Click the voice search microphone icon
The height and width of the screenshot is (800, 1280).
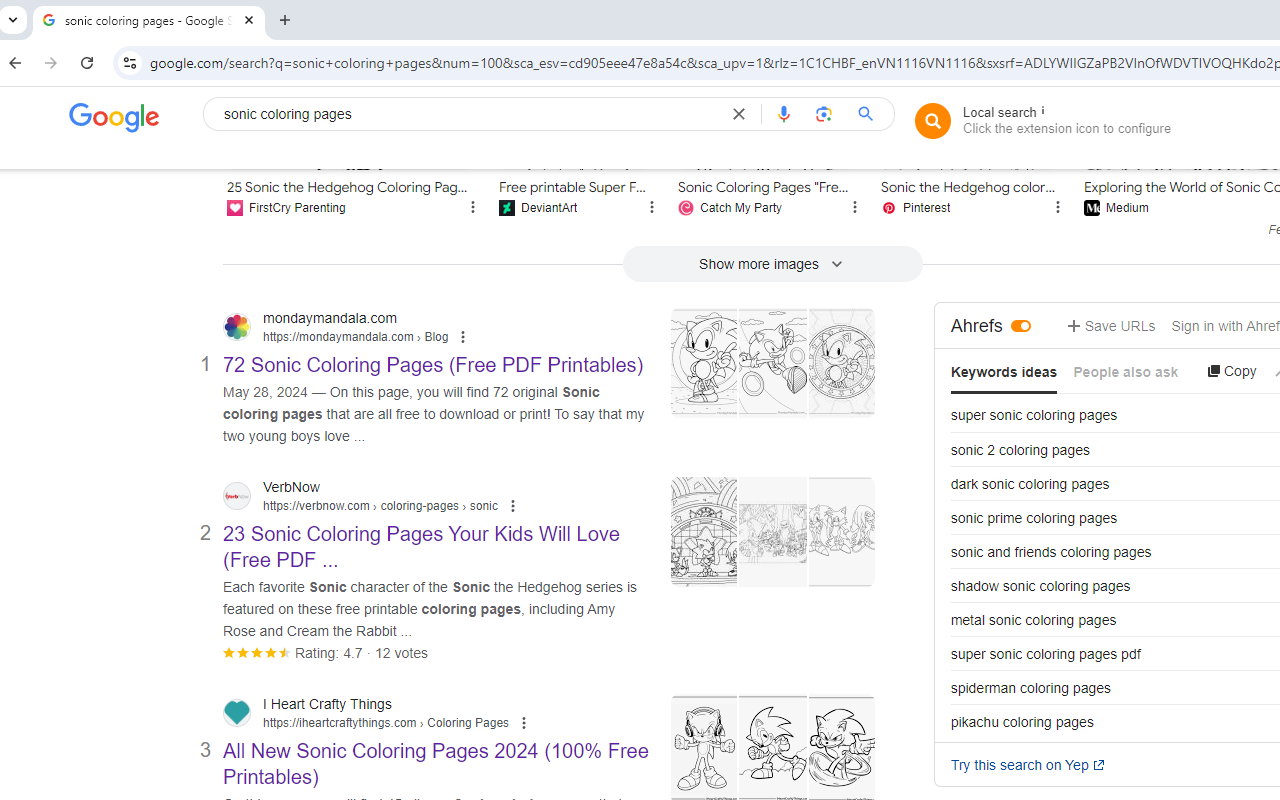click(x=784, y=113)
